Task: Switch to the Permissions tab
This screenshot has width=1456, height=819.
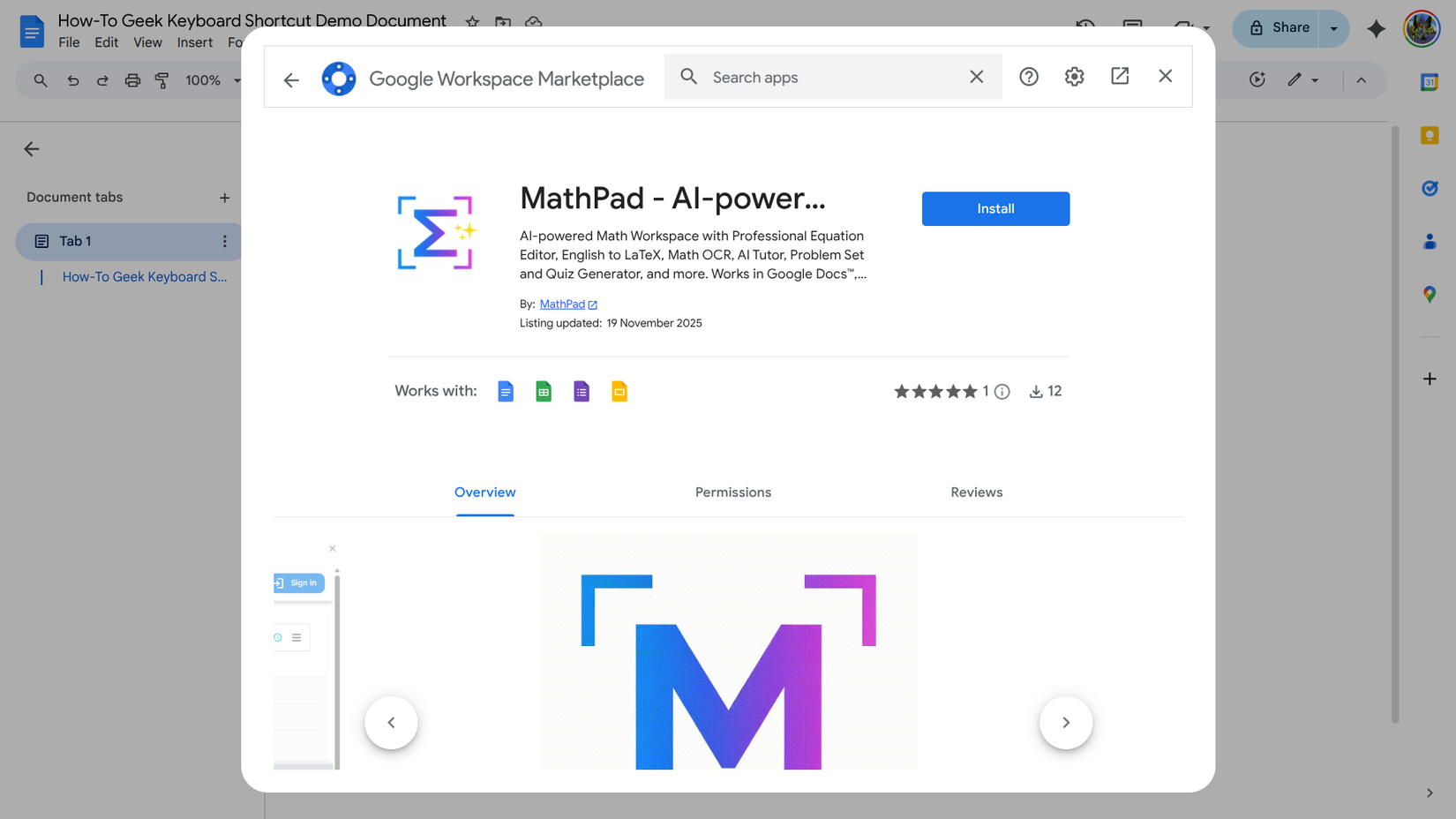Action: tap(732, 492)
